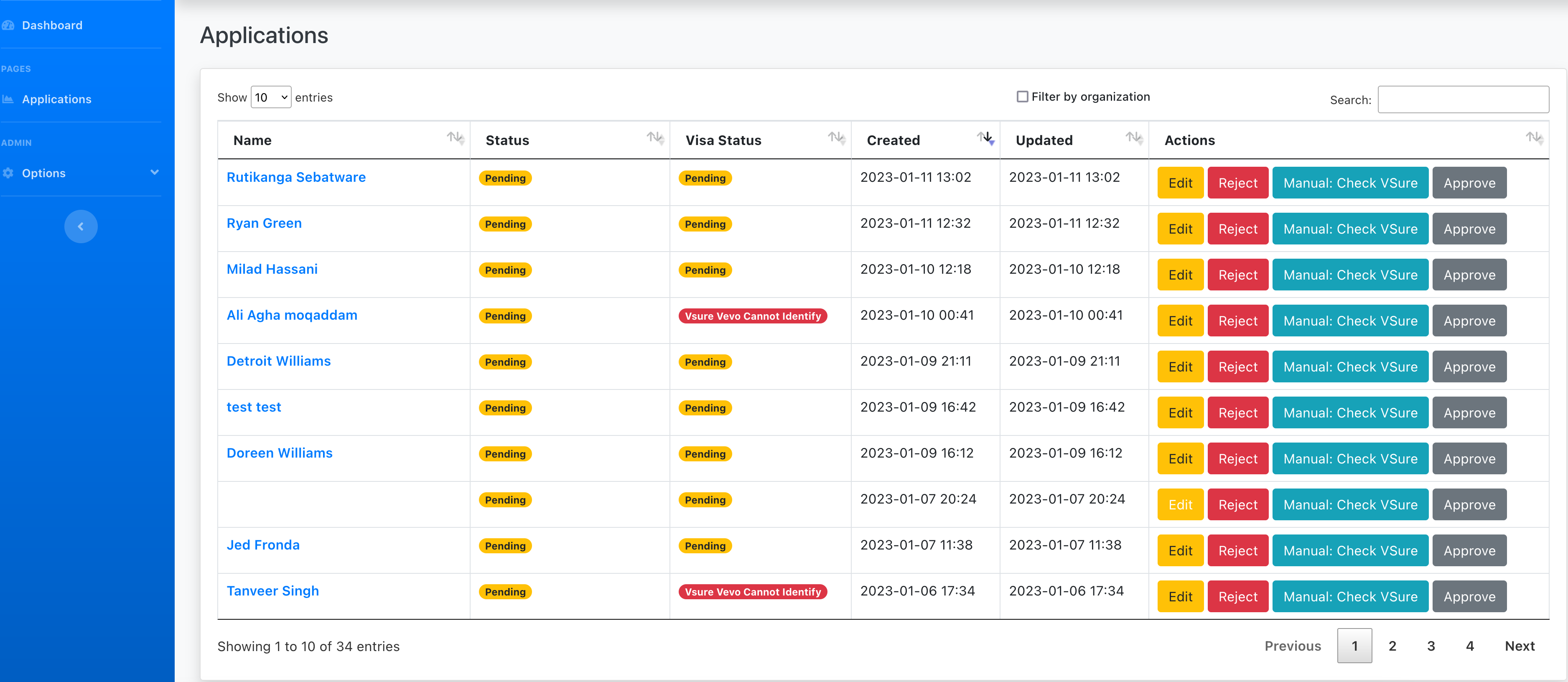Open Jed Fronda's application link
This screenshot has width=1568, height=682.
[263, 545]
